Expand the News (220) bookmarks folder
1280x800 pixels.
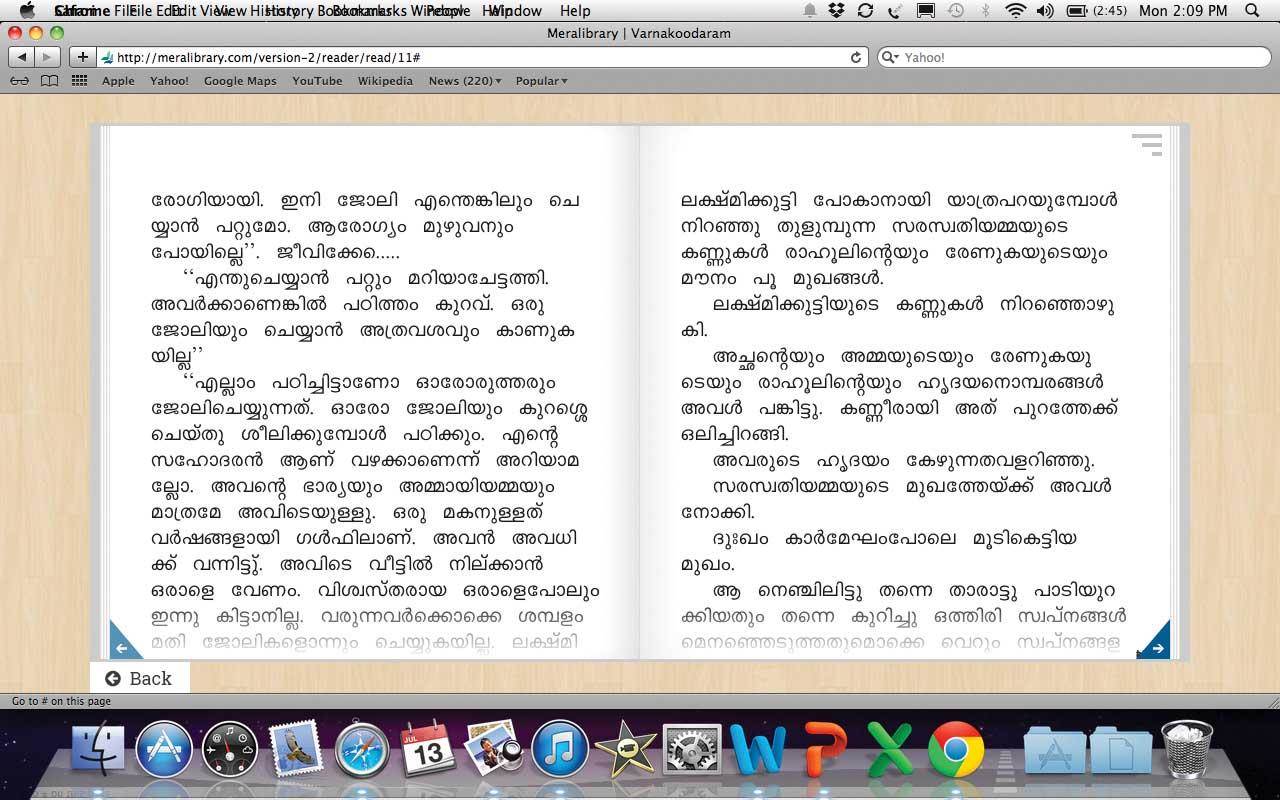click(465, 81)
